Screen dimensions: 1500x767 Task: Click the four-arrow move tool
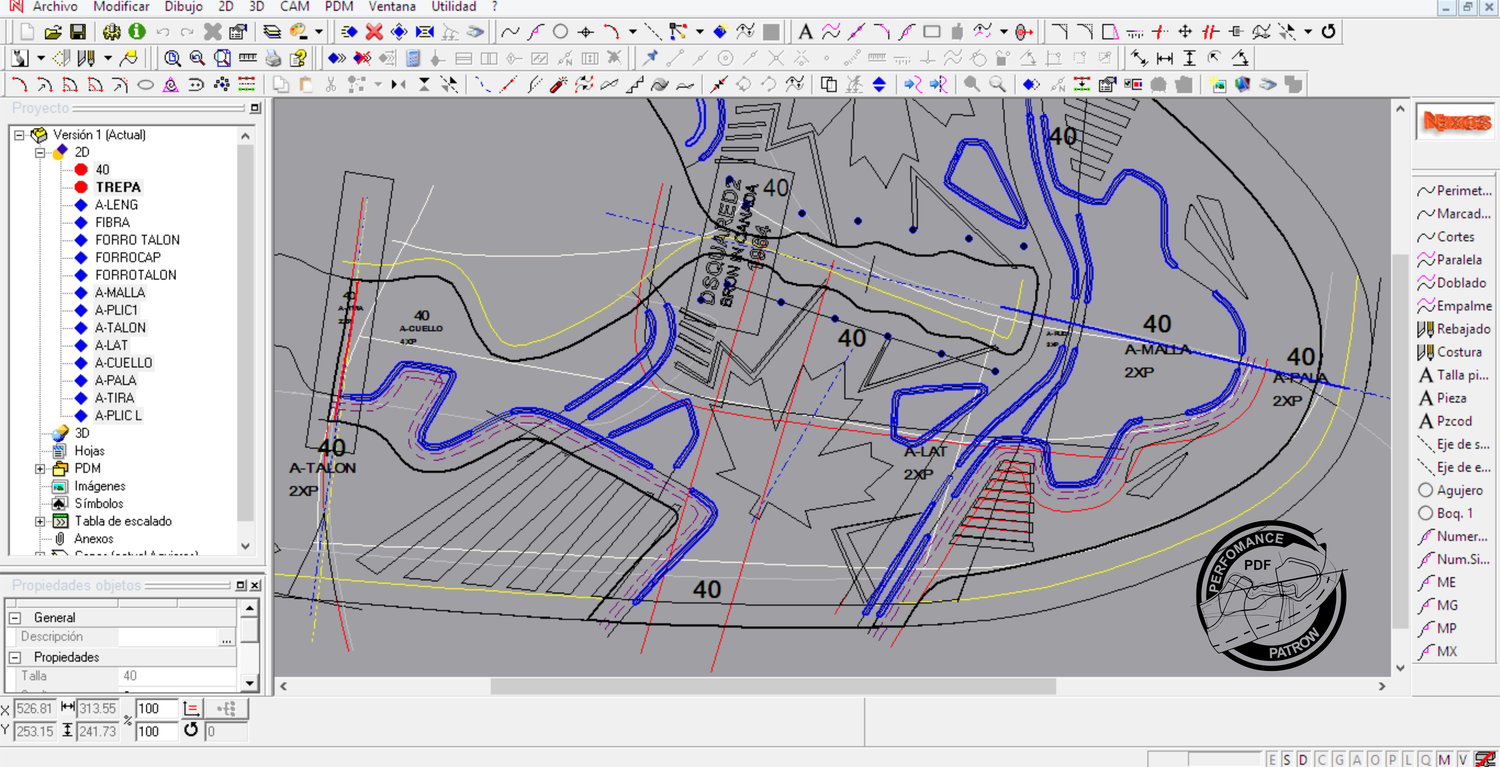click(1184, 32)
